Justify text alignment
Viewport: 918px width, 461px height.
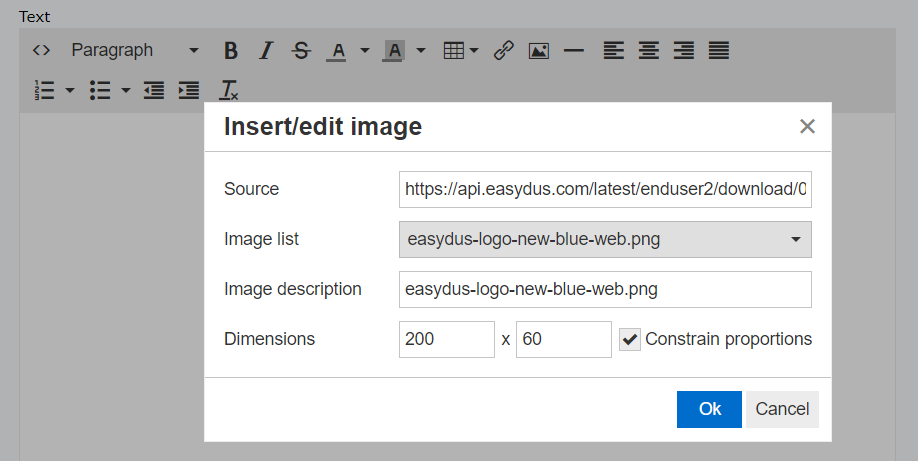[719, 51]
